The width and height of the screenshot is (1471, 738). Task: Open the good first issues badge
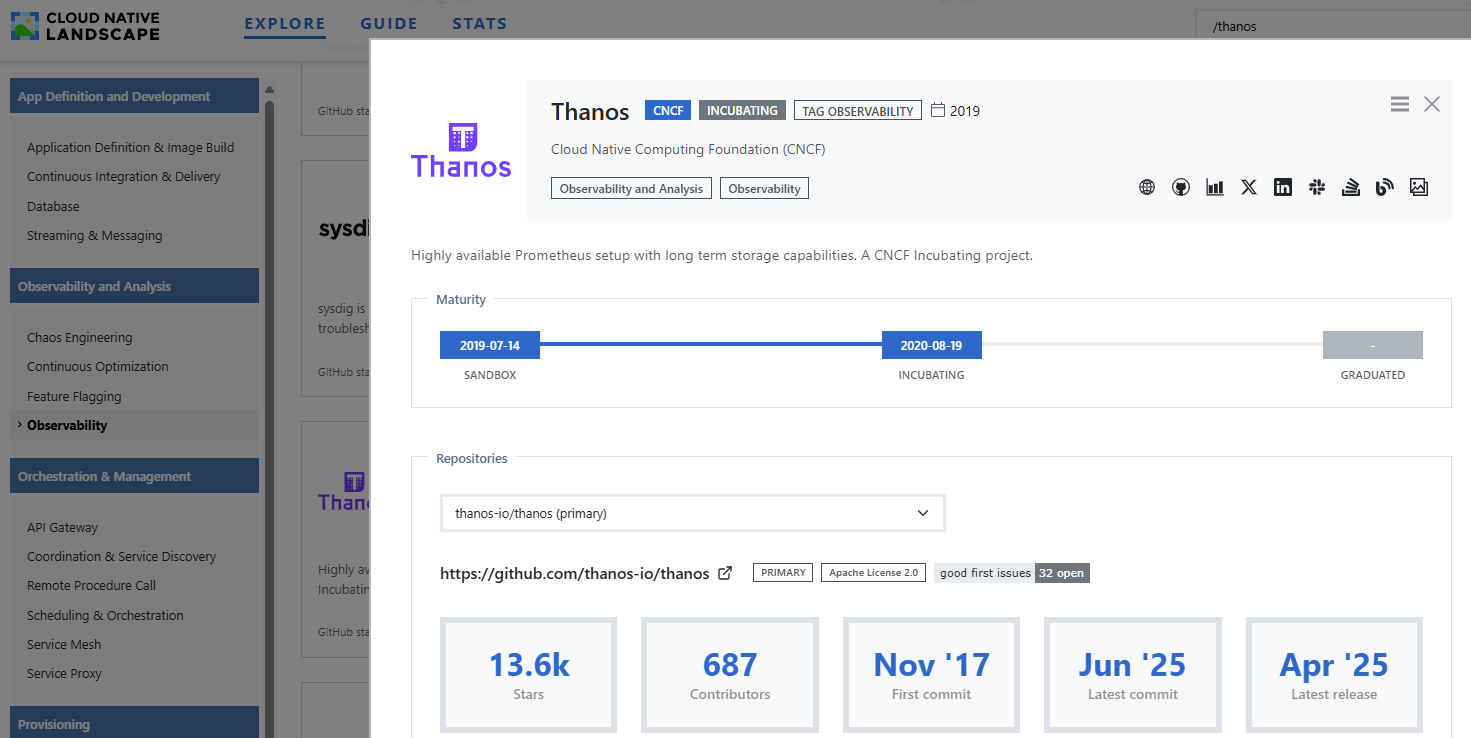[x=1011, y=573]
